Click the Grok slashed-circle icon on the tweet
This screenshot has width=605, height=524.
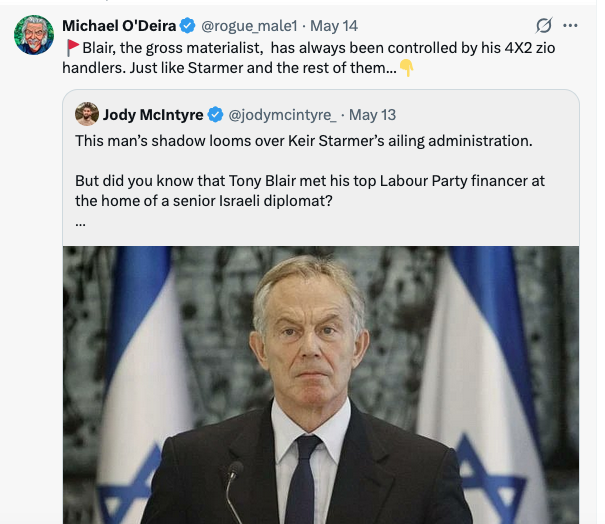pyautogui.click(x=544, y=26)
